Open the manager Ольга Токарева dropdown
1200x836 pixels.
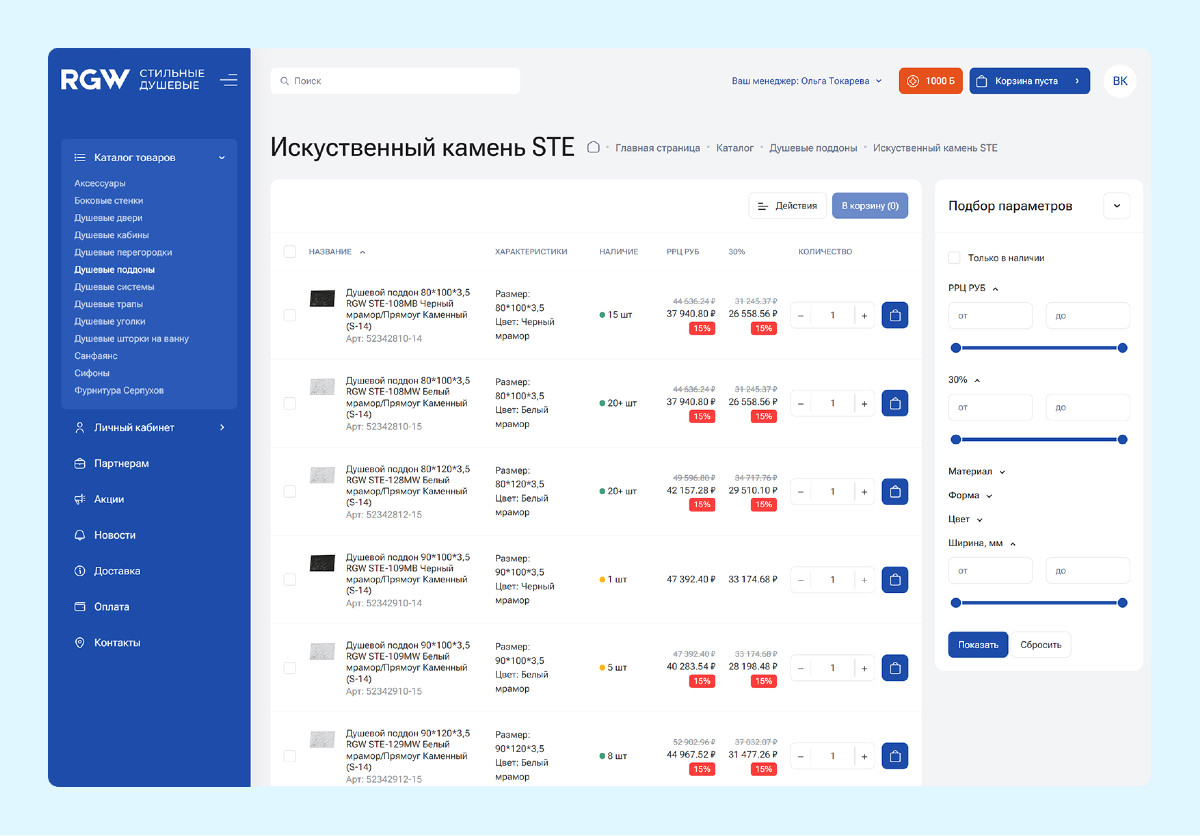coord(807,81)
